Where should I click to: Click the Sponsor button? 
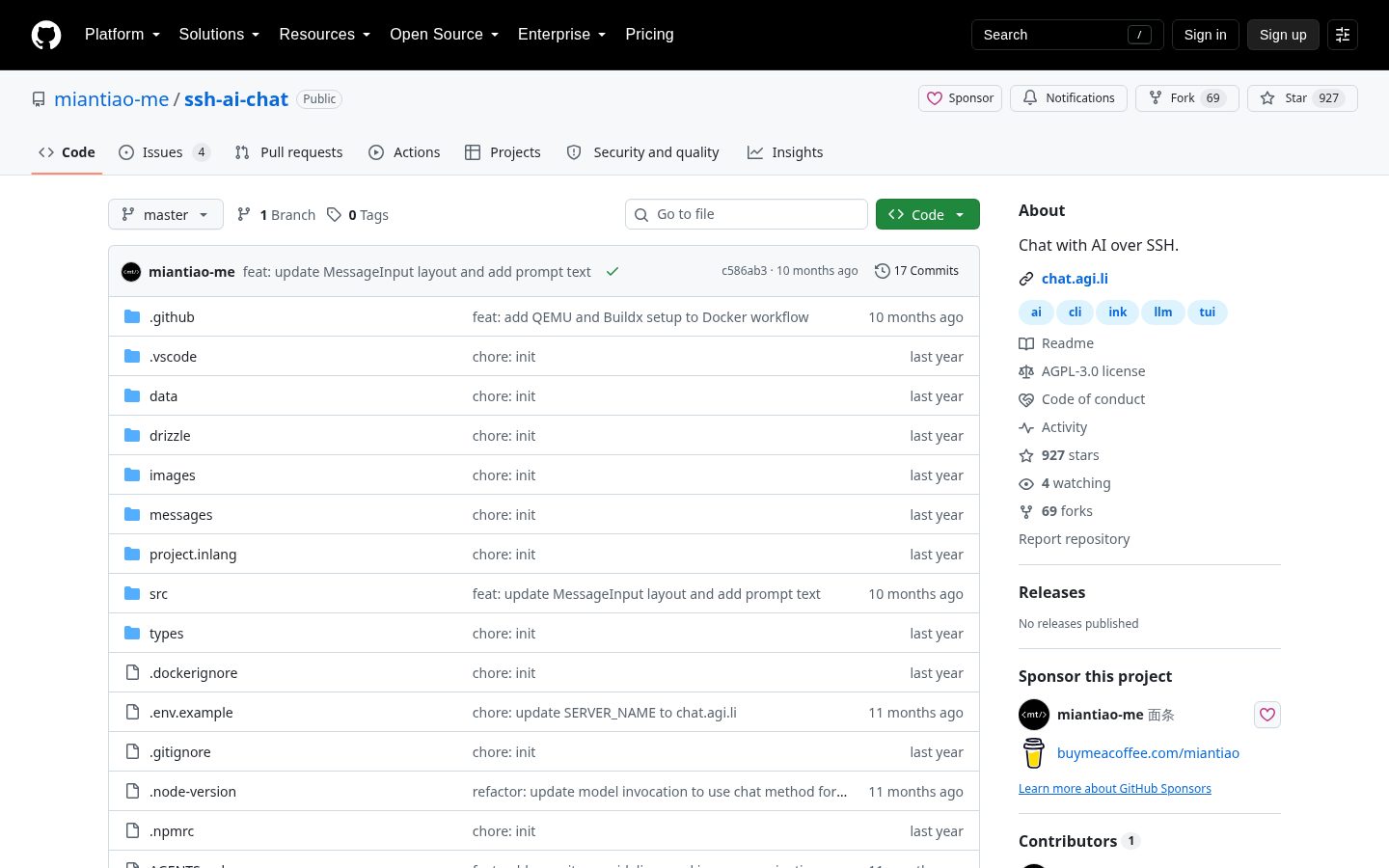click(961, 98)
